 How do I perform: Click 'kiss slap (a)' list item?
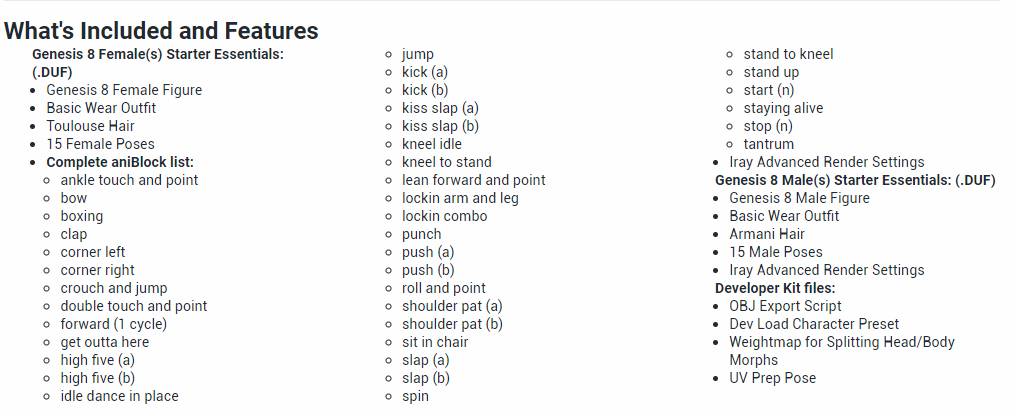(441, 108)
